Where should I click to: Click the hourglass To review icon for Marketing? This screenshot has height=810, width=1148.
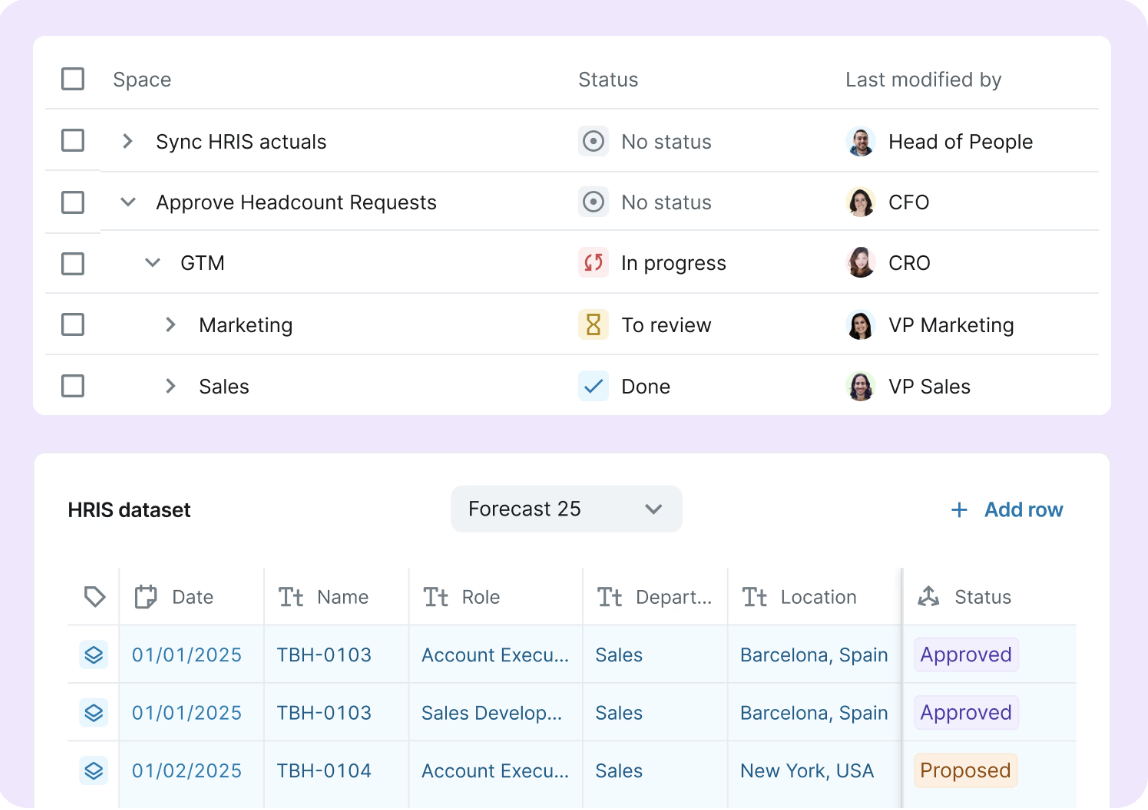(593, 324)
